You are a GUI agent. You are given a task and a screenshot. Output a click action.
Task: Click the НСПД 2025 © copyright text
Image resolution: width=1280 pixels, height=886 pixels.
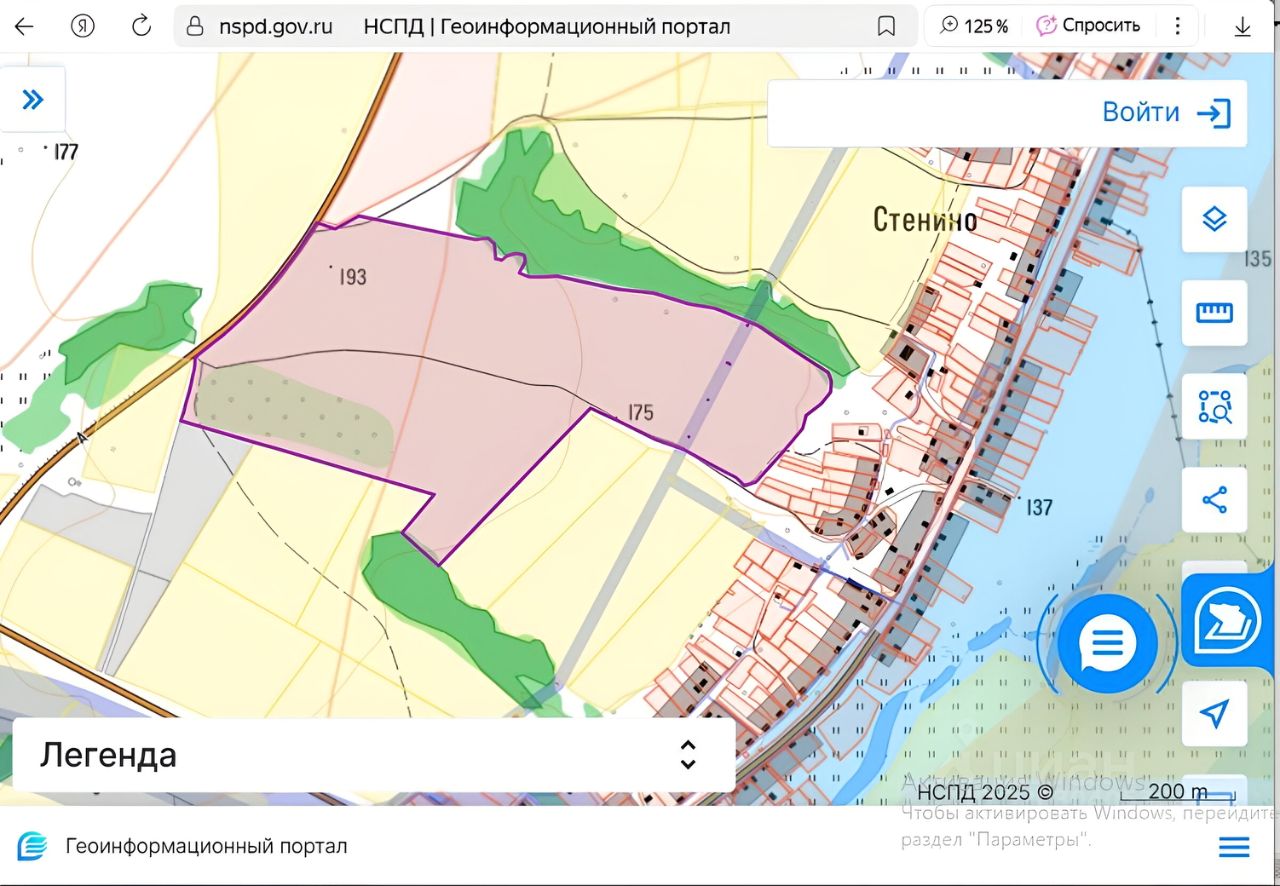pyautogui.click(x=985, y=792)
